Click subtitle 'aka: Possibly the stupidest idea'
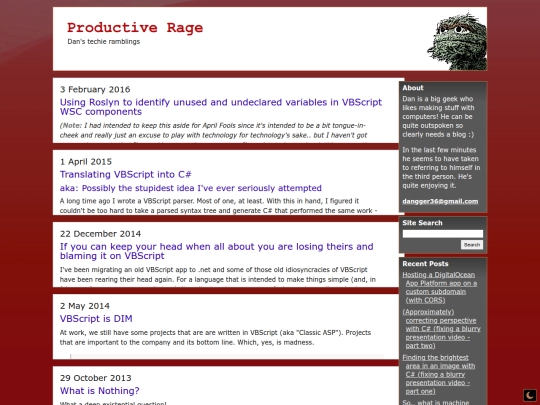 (190, 188)
